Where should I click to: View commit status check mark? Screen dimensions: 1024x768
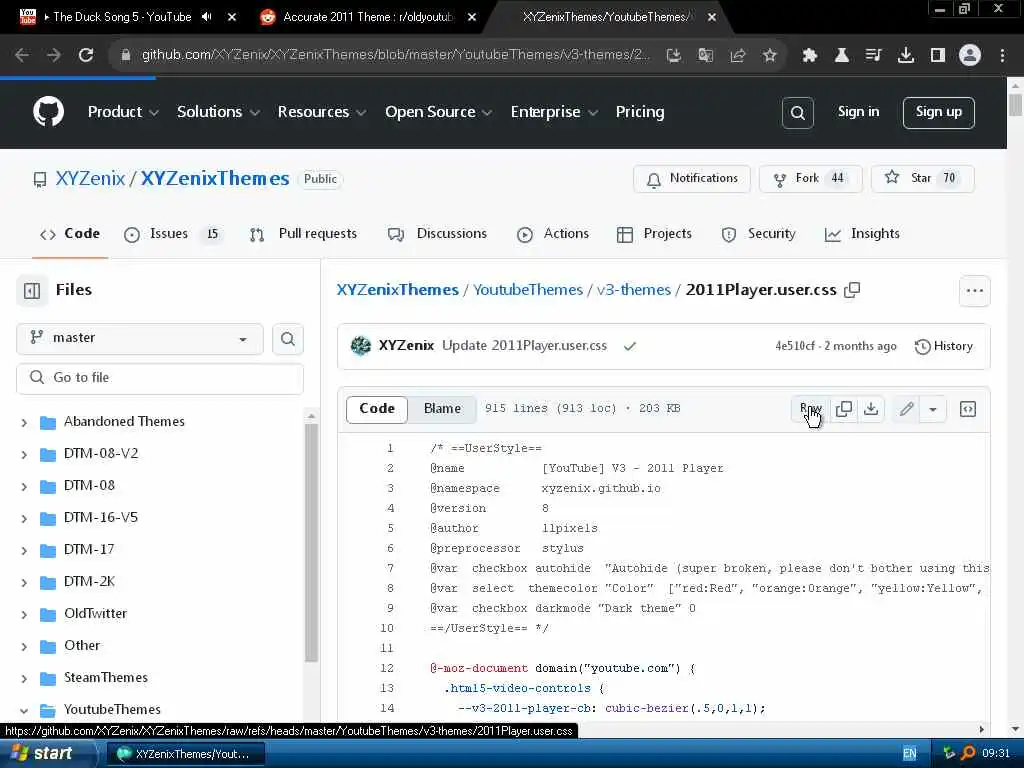630,346
